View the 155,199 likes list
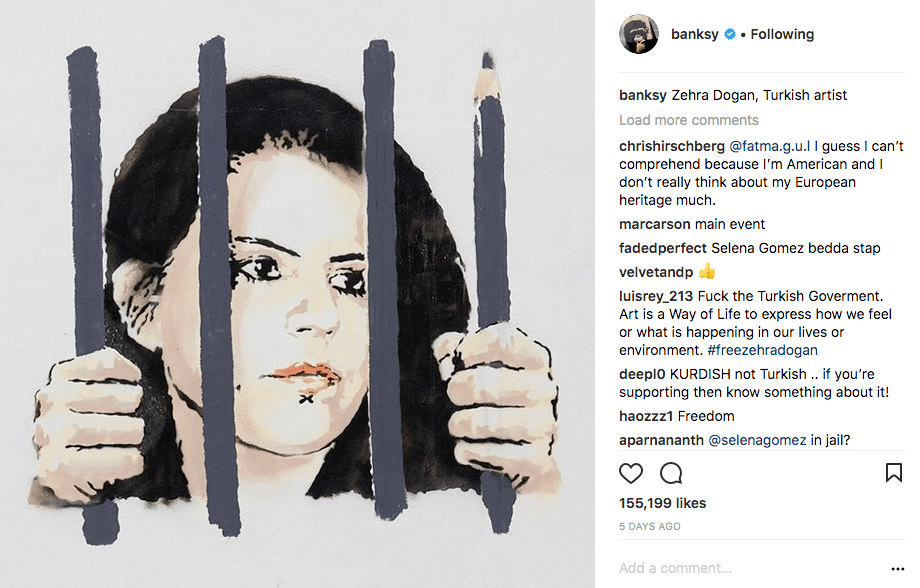Viewport: 920px width, 588px height. [662, 503]
